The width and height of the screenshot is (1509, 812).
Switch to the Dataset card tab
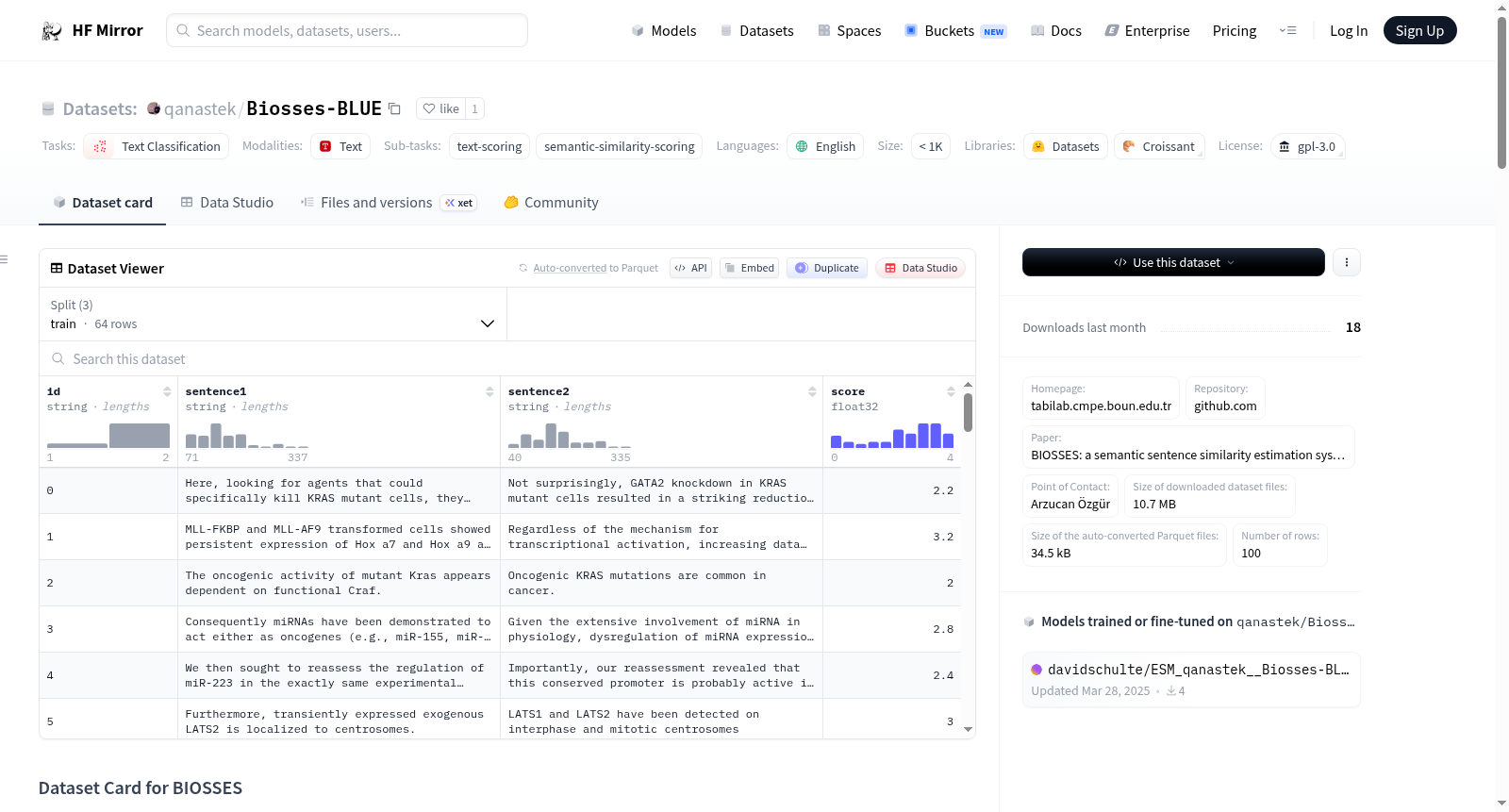click(x=103, y=203)
